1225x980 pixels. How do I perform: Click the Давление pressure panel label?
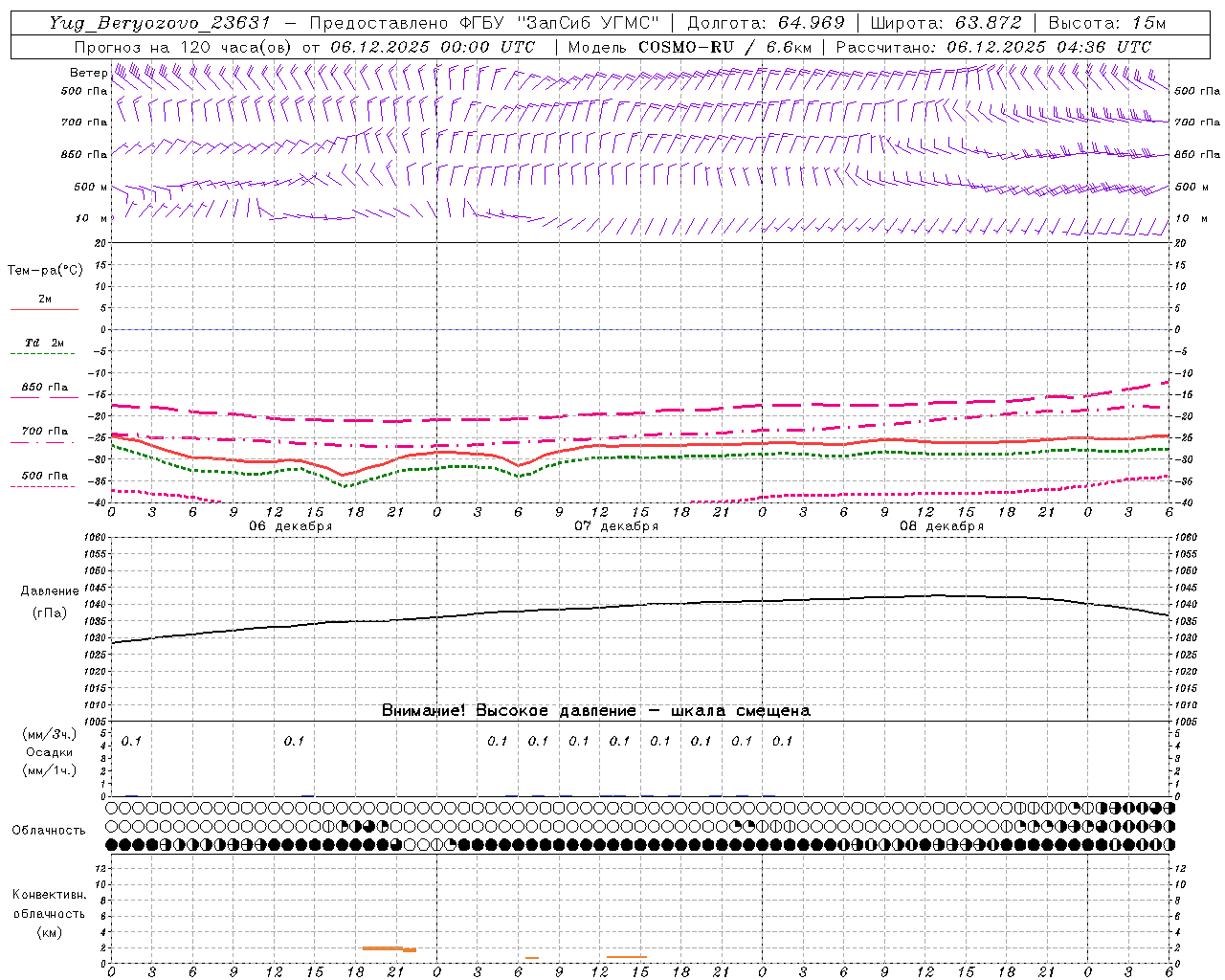pyautogui.click(x=50, y=591)
